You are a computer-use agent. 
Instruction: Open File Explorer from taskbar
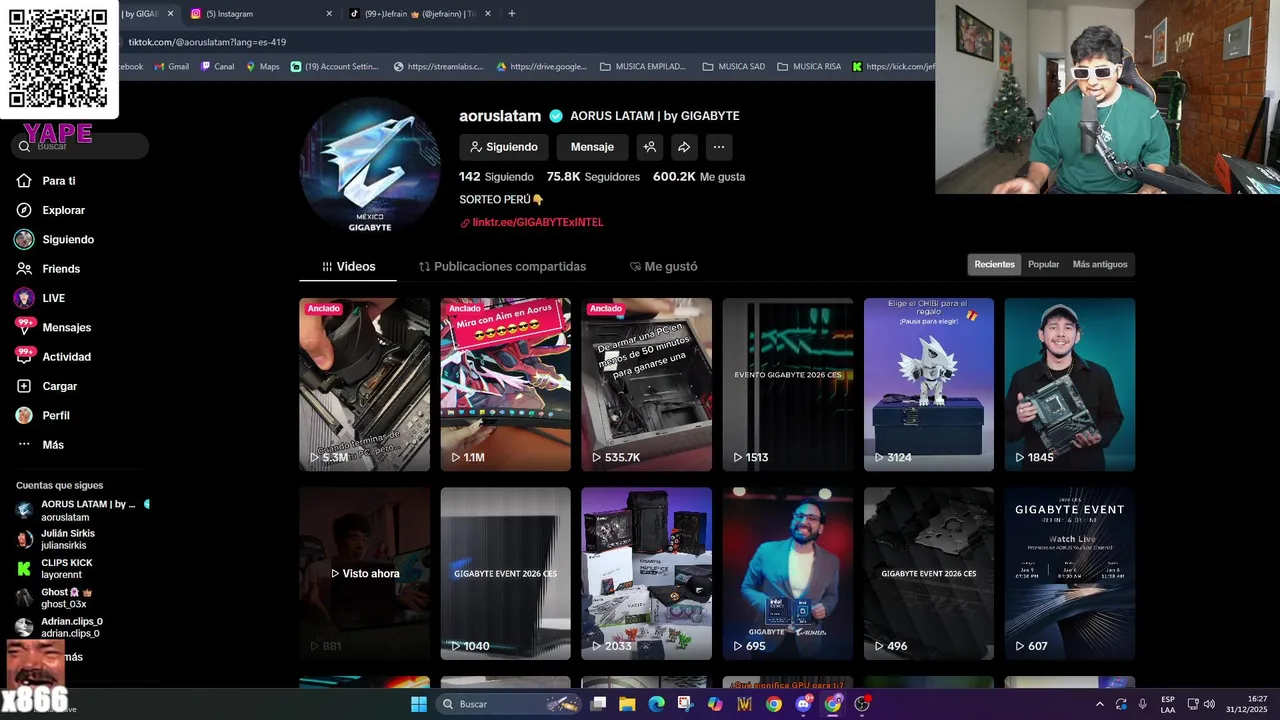pyautogui.click(x=627, y=704)
